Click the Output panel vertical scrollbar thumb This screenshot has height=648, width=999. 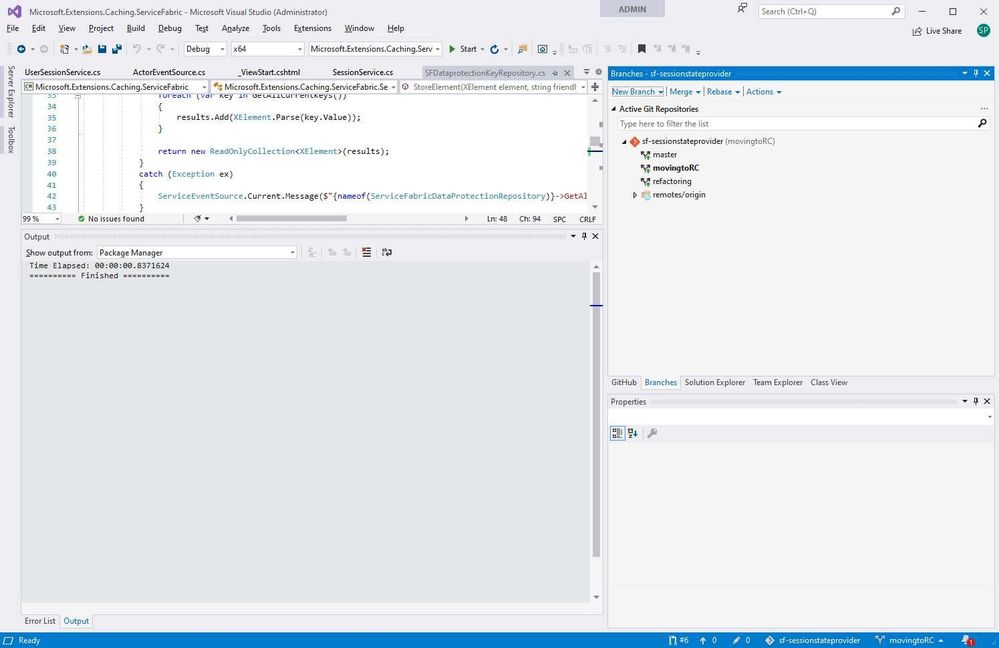coord(596,414)
